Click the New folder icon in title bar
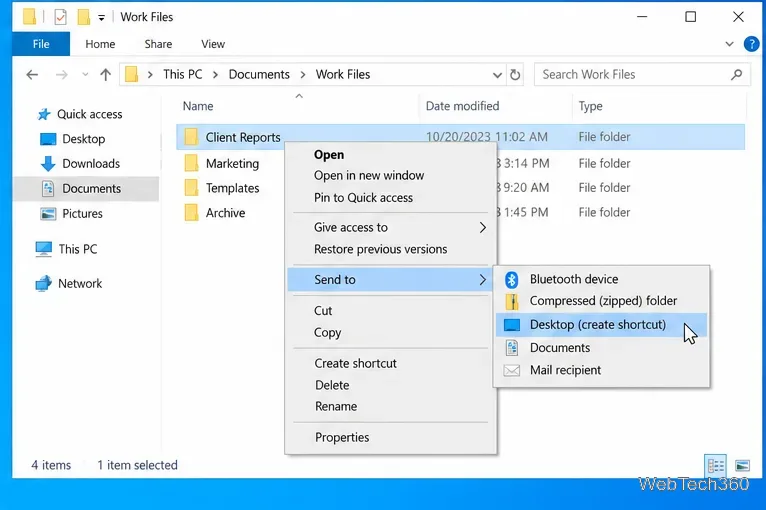This screenshot has width=766, height=510. [84, 17]
